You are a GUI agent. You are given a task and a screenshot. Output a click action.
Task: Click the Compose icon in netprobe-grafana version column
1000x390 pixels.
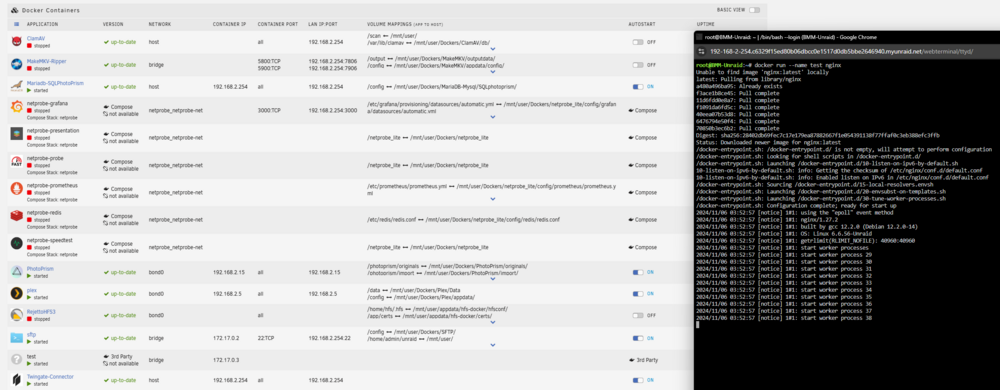(x=106, y=108)
